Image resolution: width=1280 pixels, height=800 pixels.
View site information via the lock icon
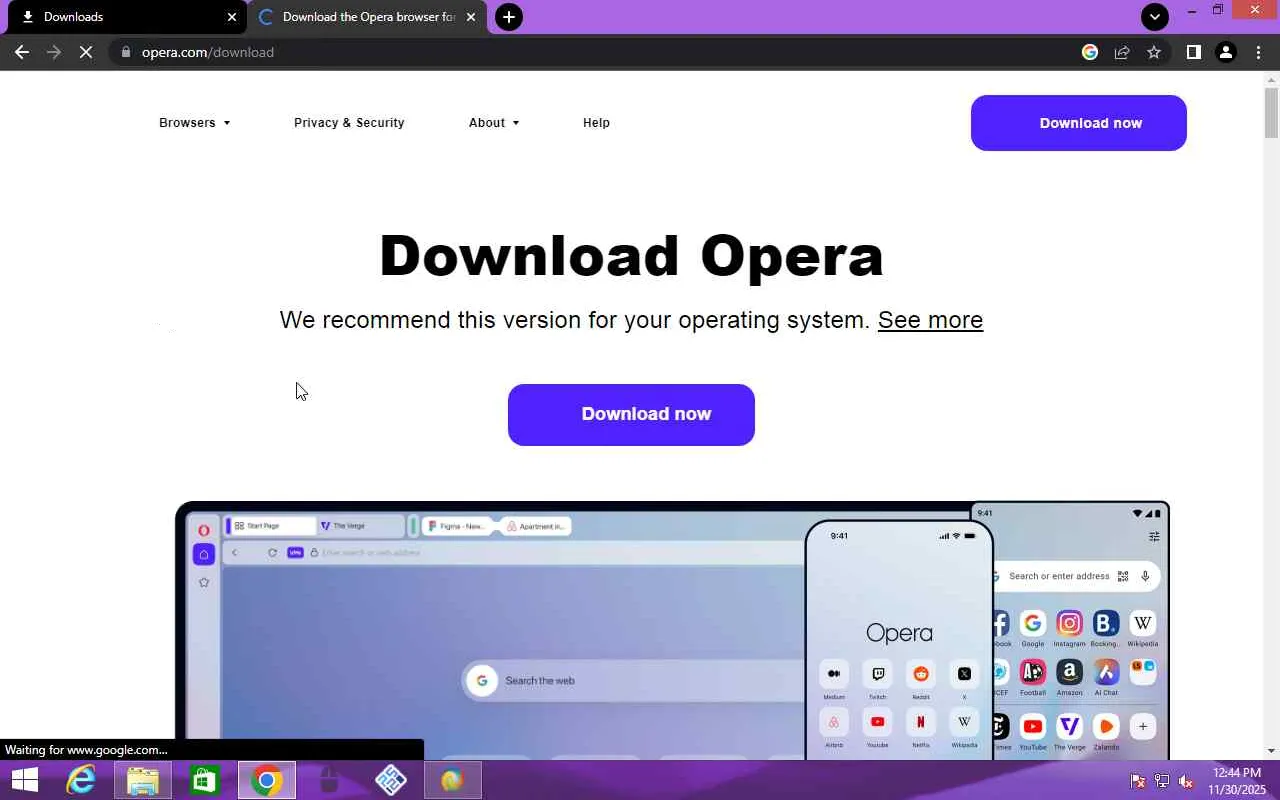coord(125,52)
